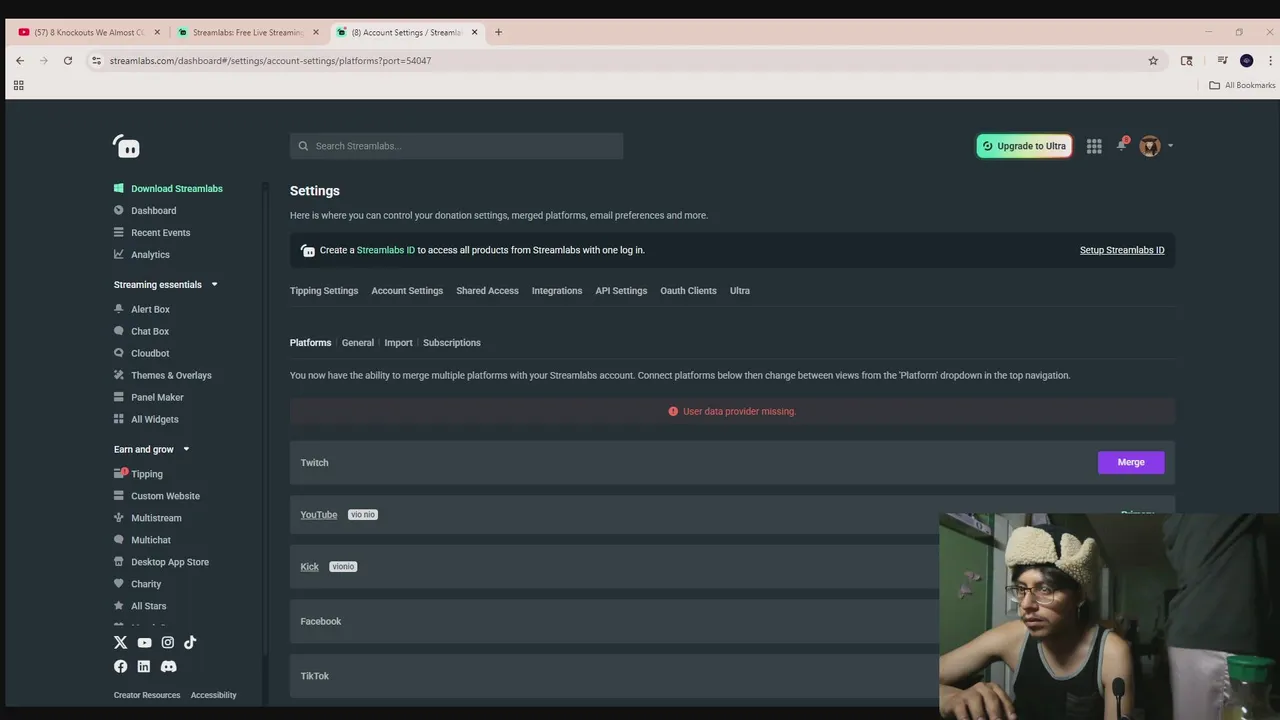Image resolution: width=1280 pixels, height=720 pixels.
Task: Switch to the Shared Access tab
Action: pos(487,291)
